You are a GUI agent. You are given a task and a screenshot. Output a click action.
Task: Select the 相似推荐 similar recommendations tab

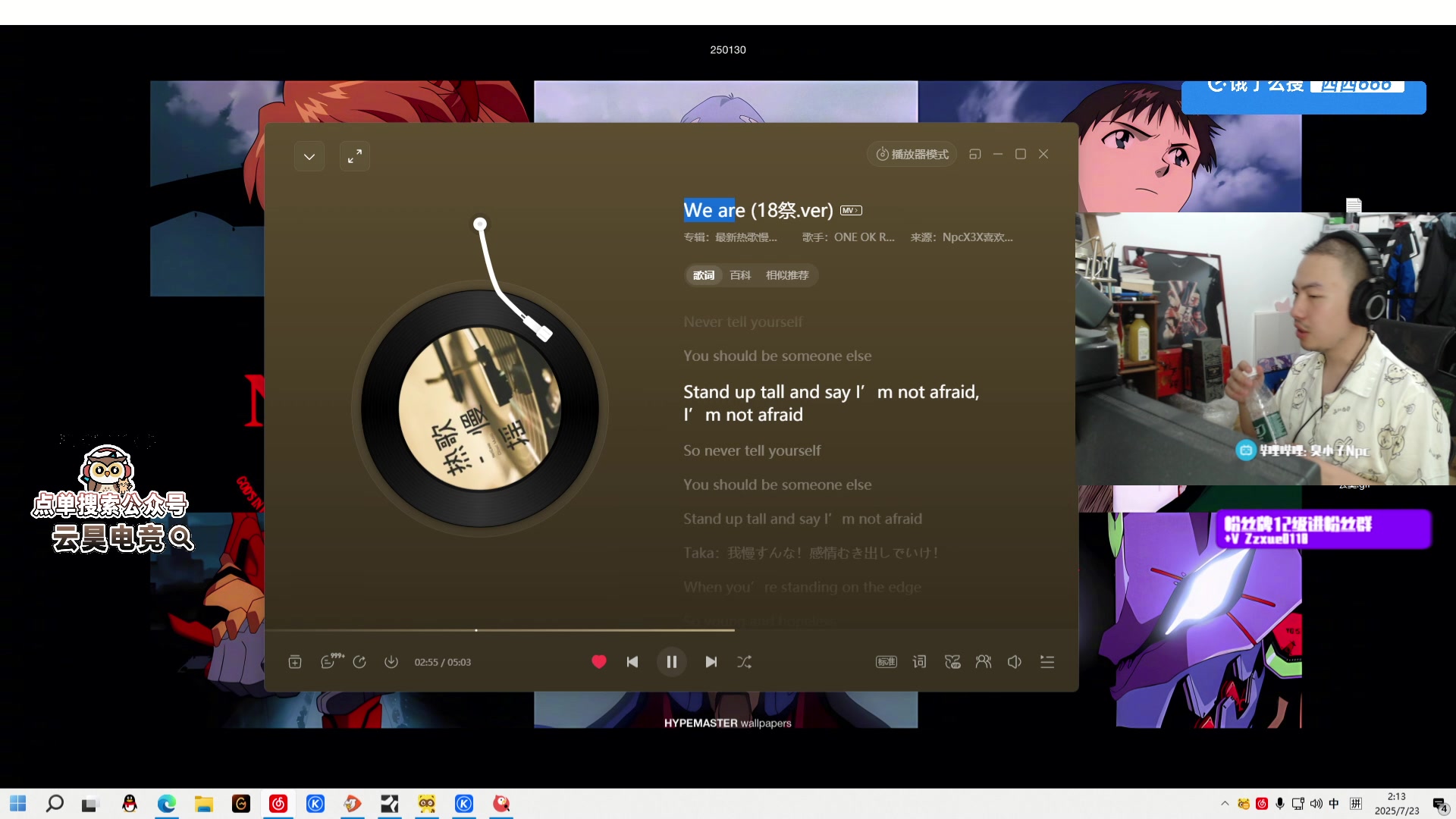pos(787,275)
